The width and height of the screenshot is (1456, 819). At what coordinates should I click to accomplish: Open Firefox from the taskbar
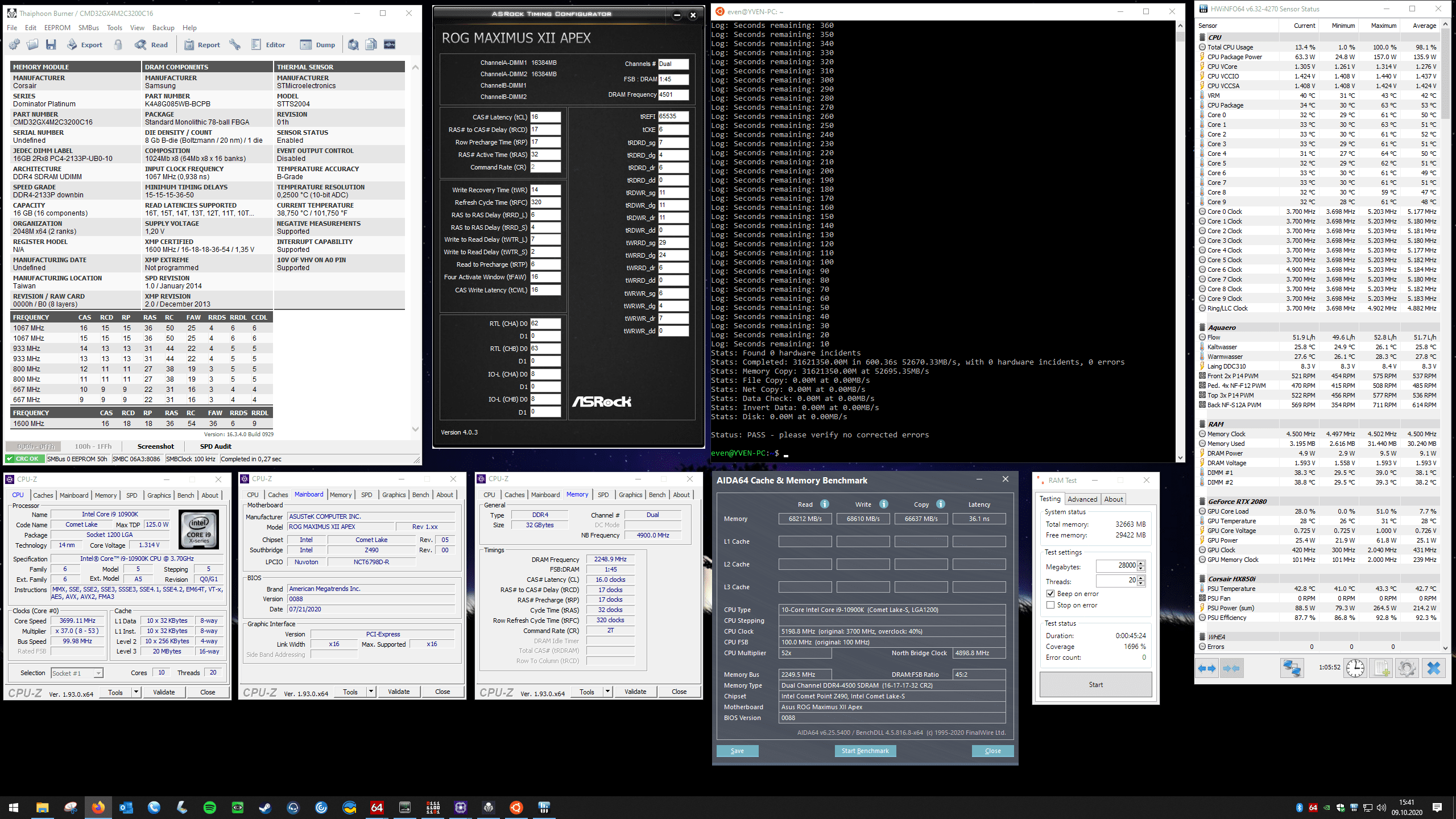98,807
